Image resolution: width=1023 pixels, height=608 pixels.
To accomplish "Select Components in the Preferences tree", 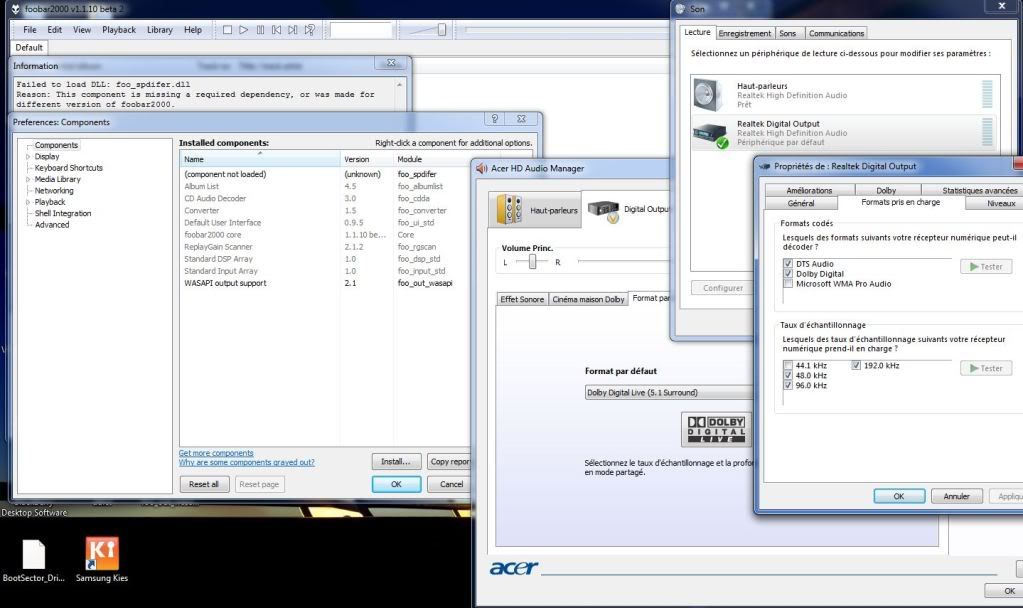I will pyautogui.click(x=56, y=145).
